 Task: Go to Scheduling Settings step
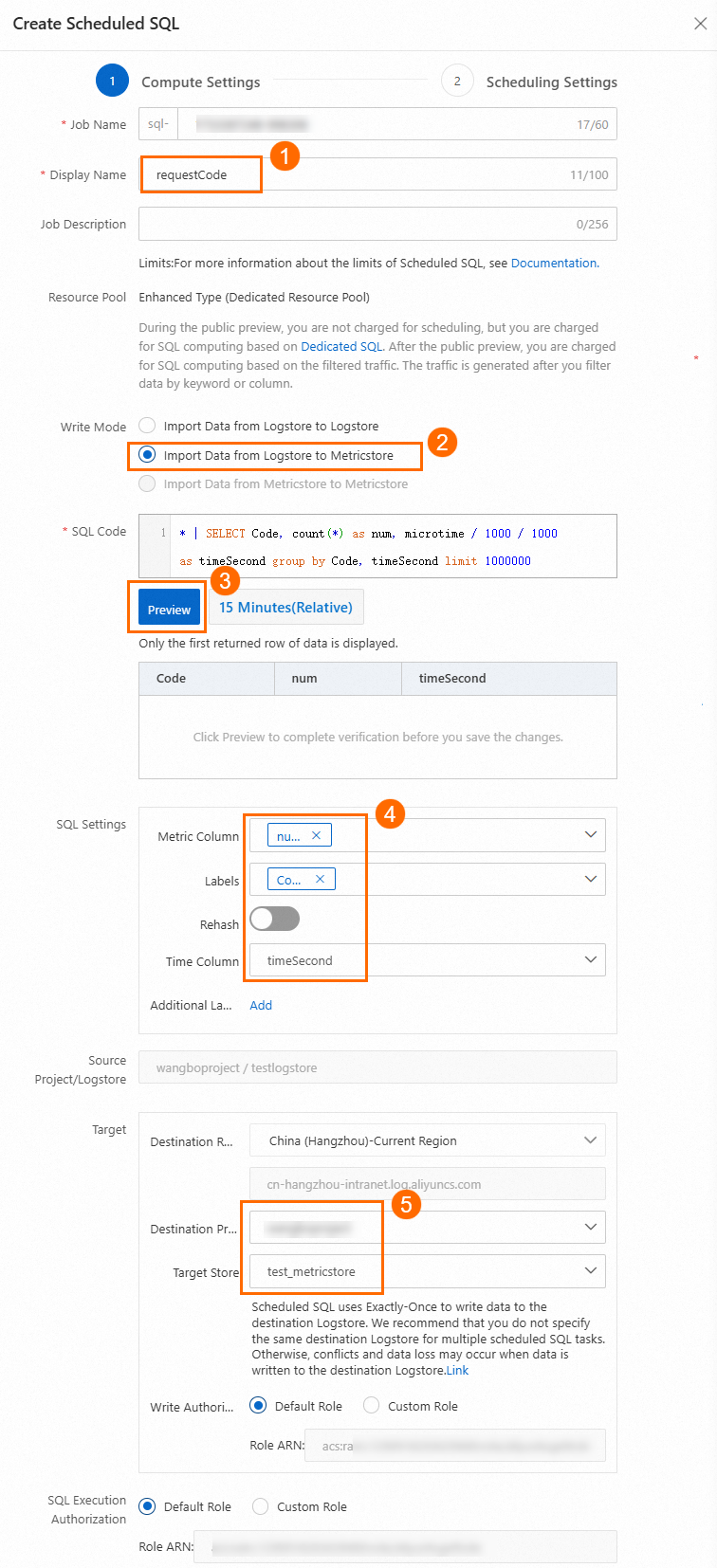click(551, 82)
